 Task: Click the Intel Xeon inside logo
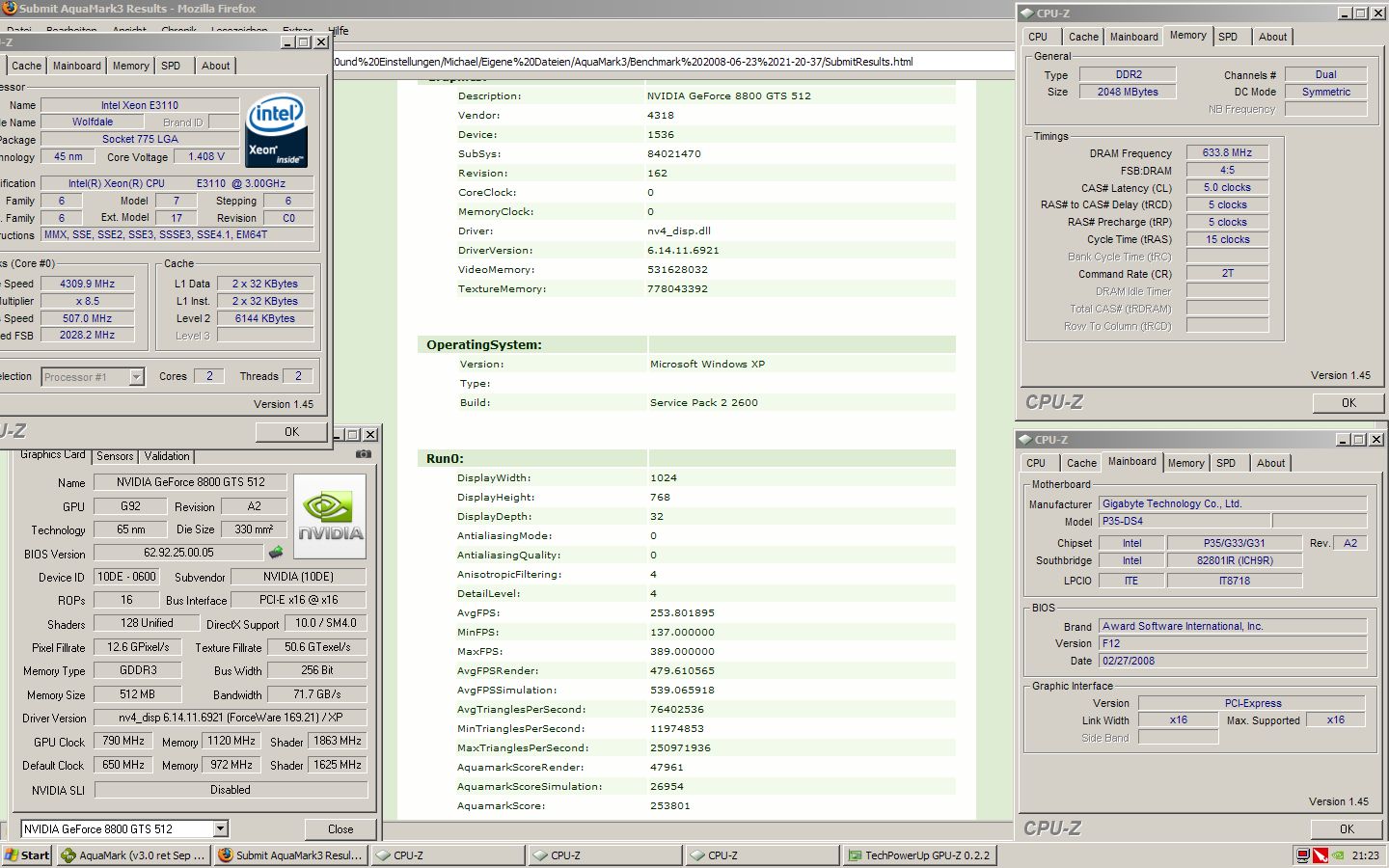[x=277, y=130]
